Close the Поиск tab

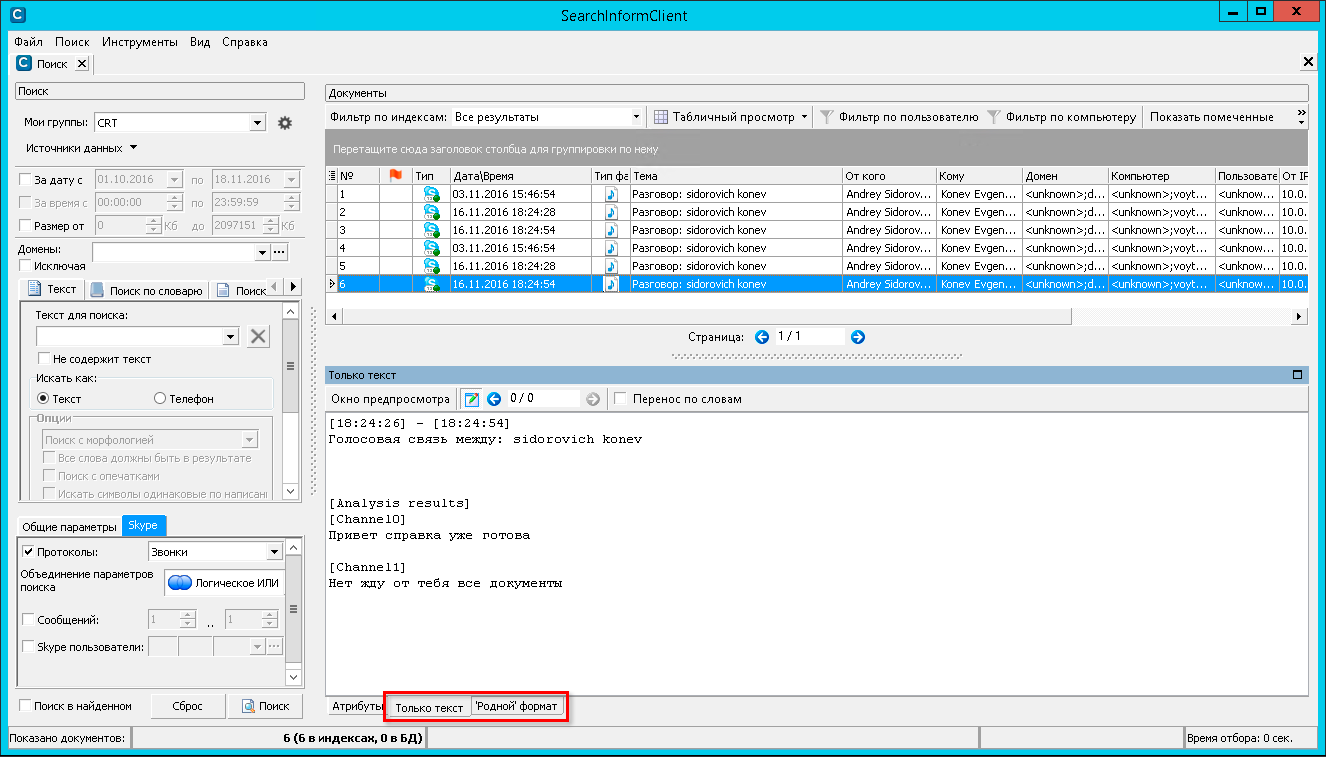click(82, 64)
